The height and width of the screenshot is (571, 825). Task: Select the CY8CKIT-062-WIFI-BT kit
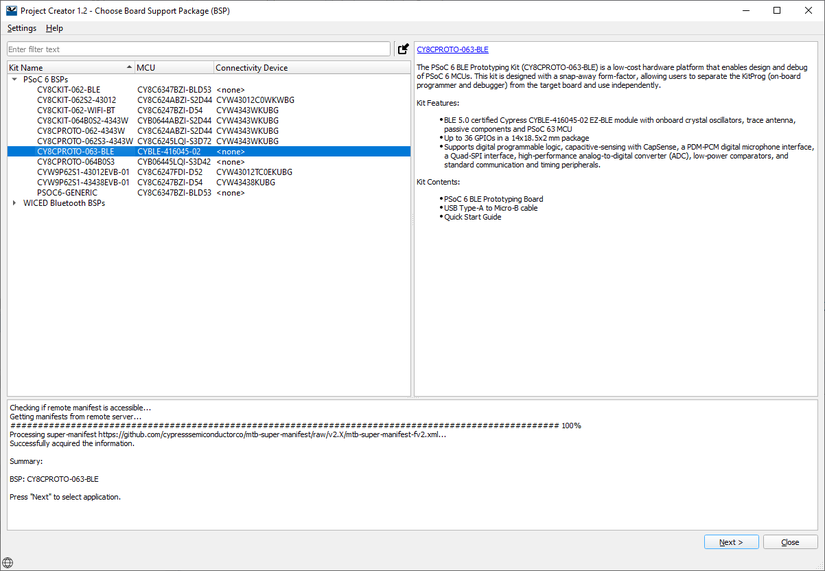(76, 111)
